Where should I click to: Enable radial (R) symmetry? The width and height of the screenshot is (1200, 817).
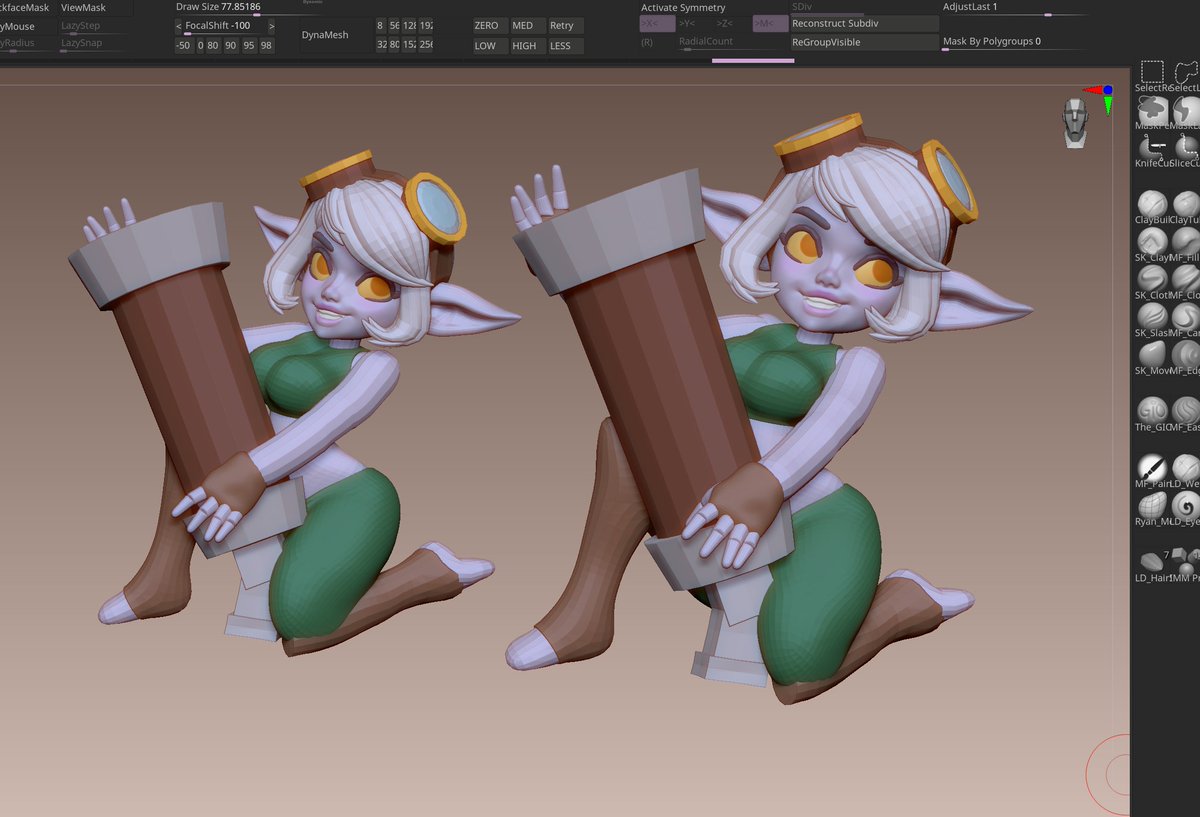coord(647,42)
